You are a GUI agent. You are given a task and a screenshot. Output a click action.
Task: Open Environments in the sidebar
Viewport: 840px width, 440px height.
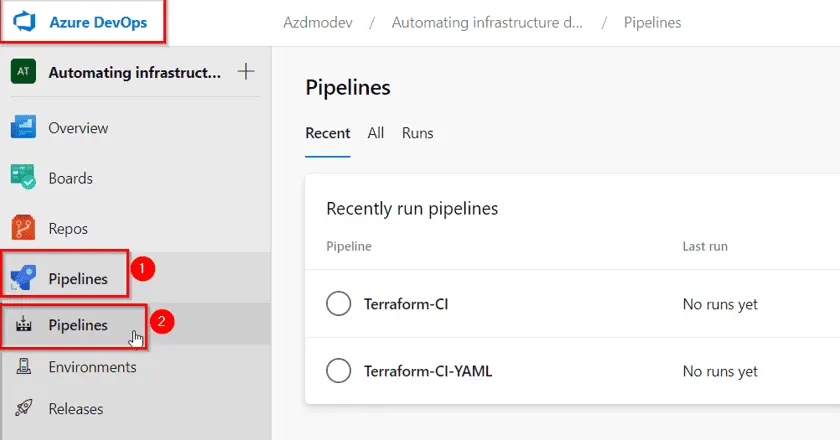coord(93,367)
